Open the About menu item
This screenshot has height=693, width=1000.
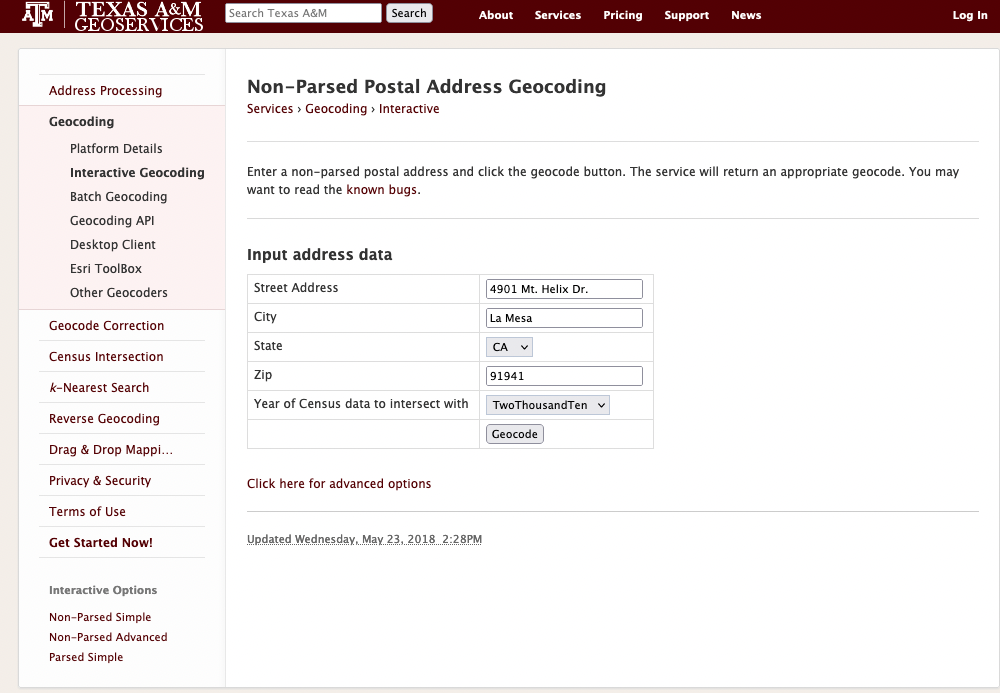pyautogui.click(x=496, y=15)
